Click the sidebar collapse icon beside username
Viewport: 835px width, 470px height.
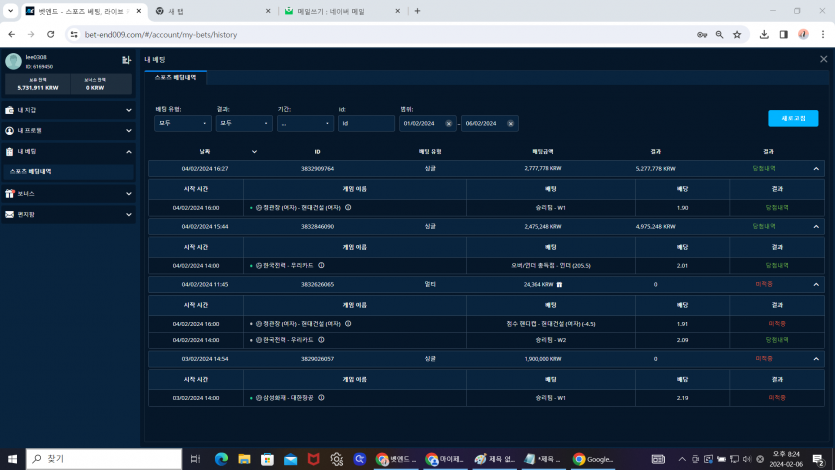pyautogui.click(x=126, y=60)
